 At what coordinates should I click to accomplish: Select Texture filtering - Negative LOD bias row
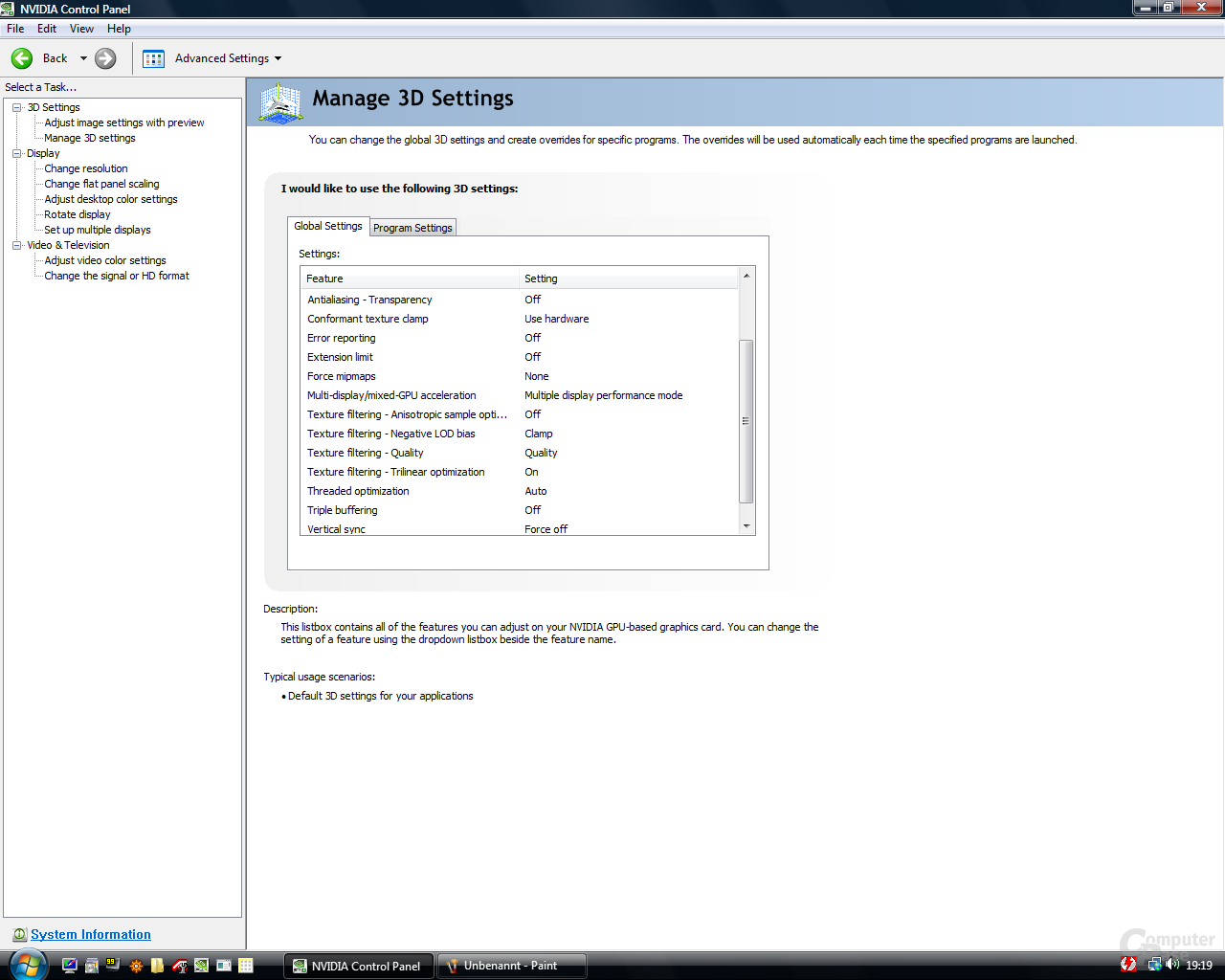(520, 434)
